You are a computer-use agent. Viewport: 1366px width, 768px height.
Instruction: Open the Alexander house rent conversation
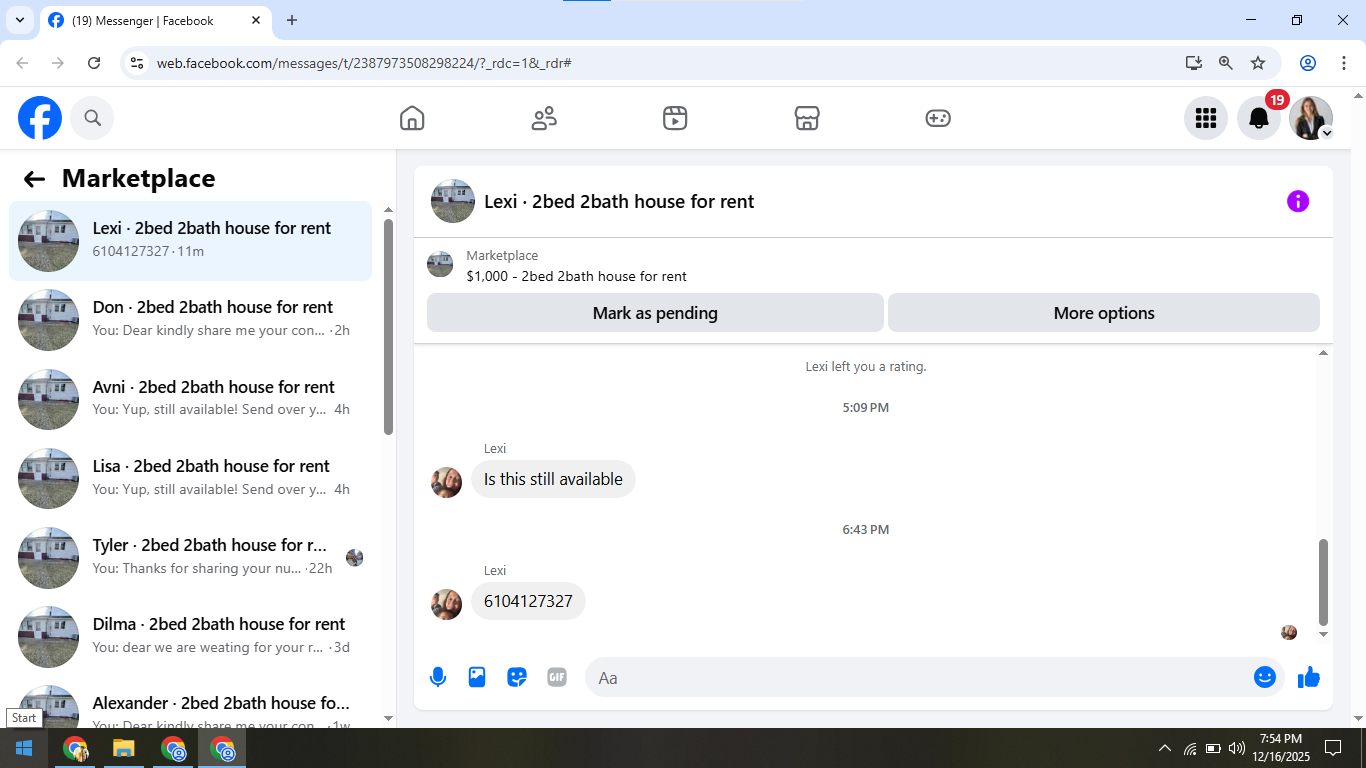(x=190, y=705)
